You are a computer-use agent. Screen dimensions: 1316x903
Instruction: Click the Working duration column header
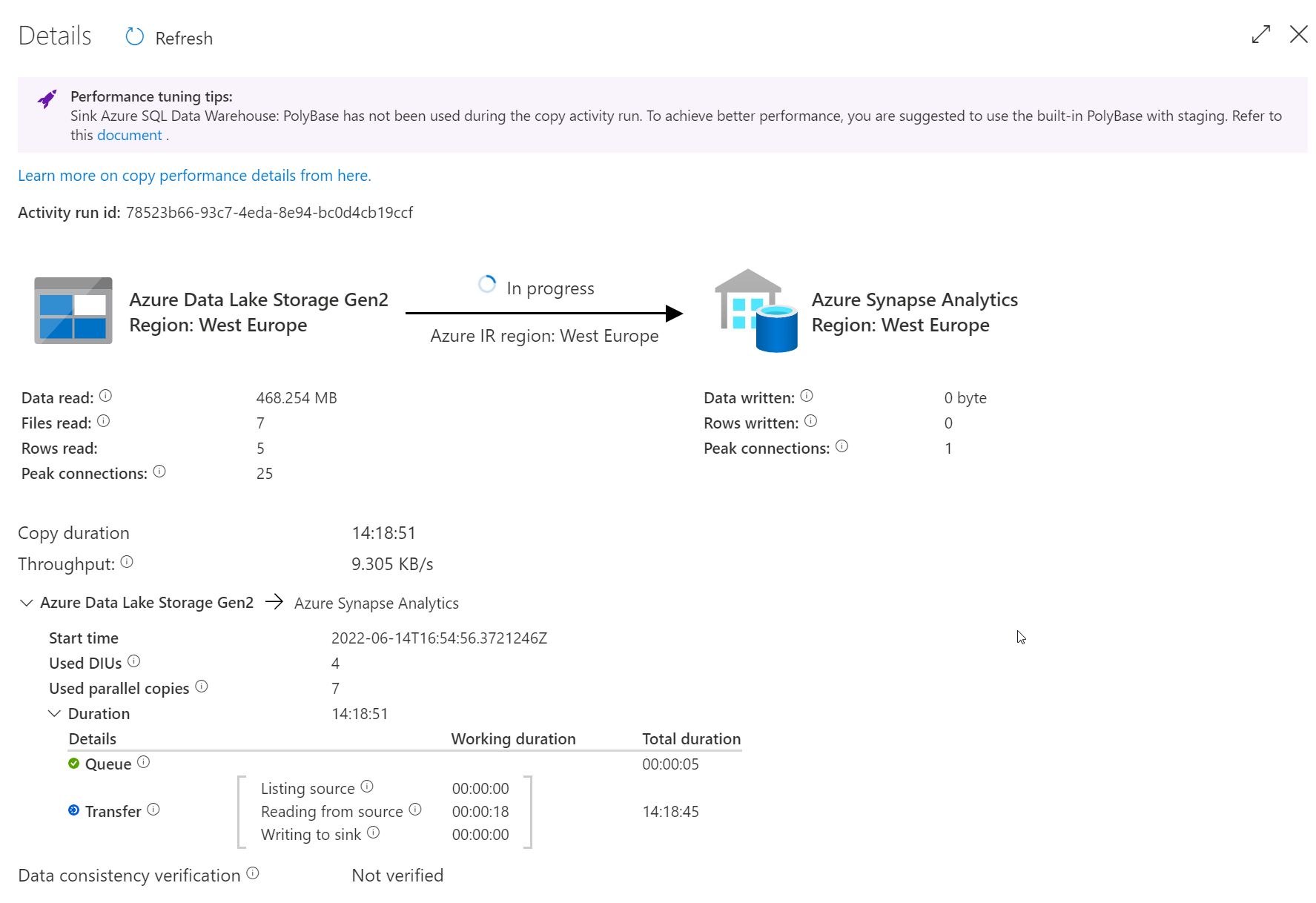click(513, 739)
